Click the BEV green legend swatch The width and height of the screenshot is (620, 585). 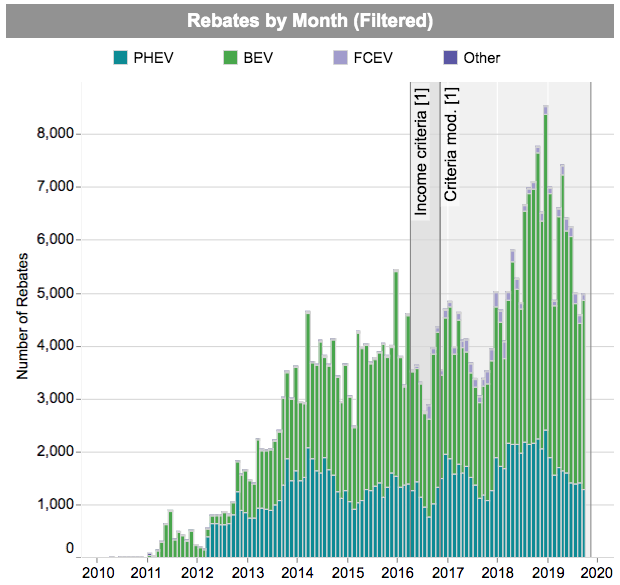coord(230,58)
